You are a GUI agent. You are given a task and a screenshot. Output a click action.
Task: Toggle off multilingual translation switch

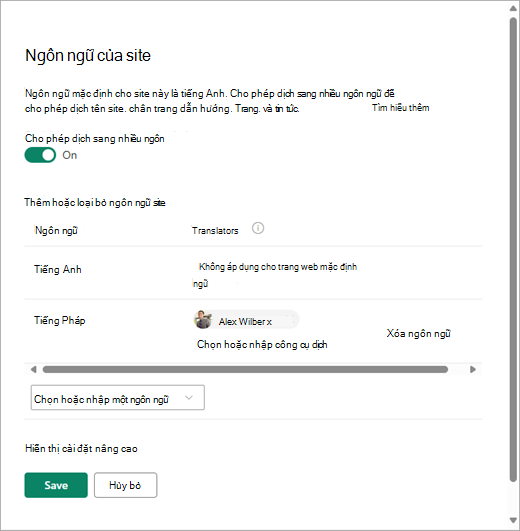pyautogui.click(x=40, y=155)
